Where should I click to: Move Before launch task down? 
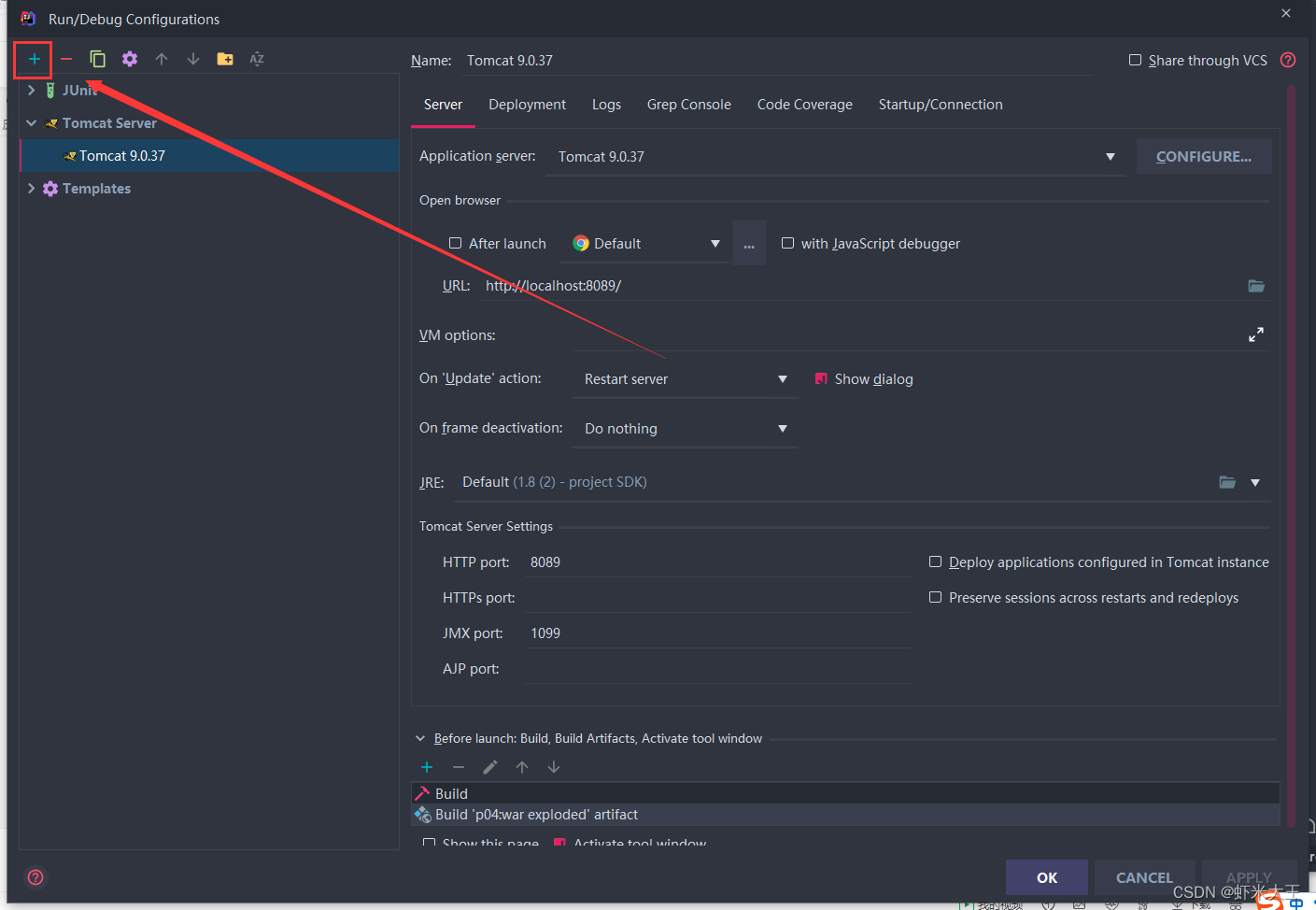pyautogui.click(x=554, y=767)
